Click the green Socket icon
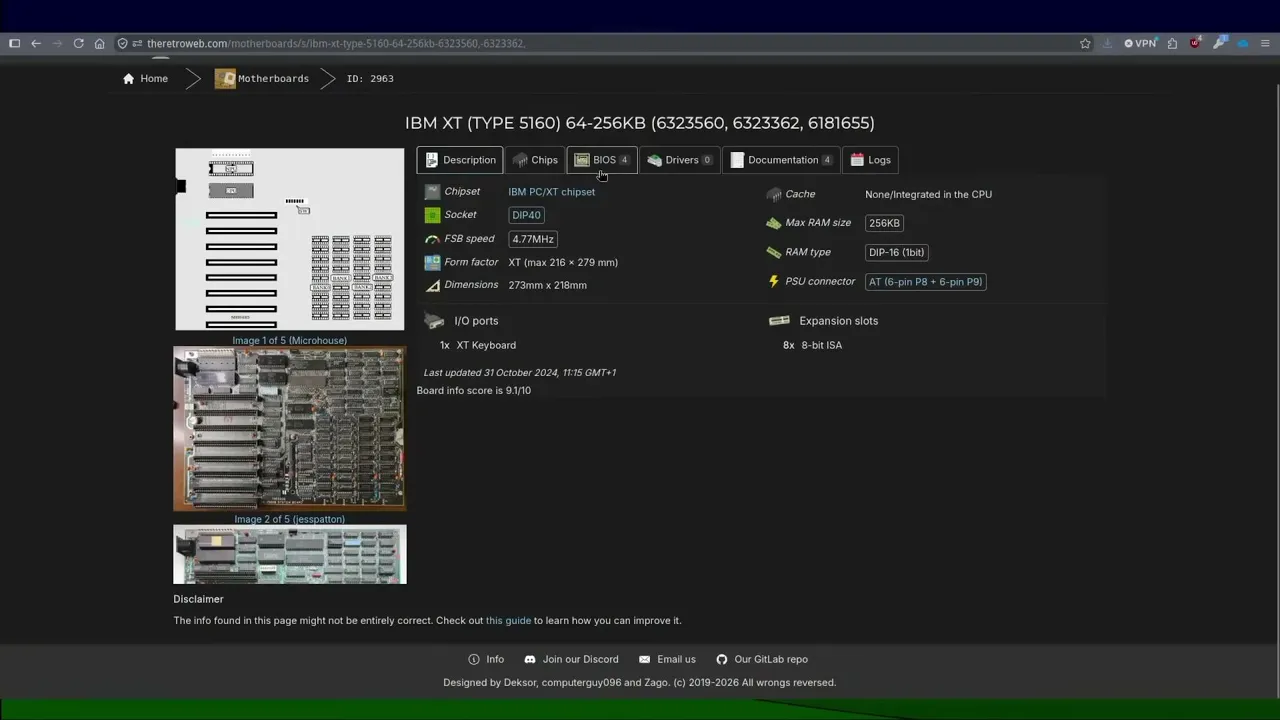This screenshot has width=1280, height=720. tap(432, 215)
